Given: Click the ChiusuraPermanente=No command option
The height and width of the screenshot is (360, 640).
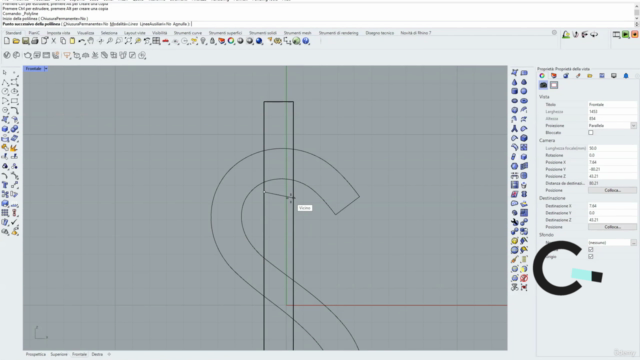Looking at the screenshot, I should (86, 24).
